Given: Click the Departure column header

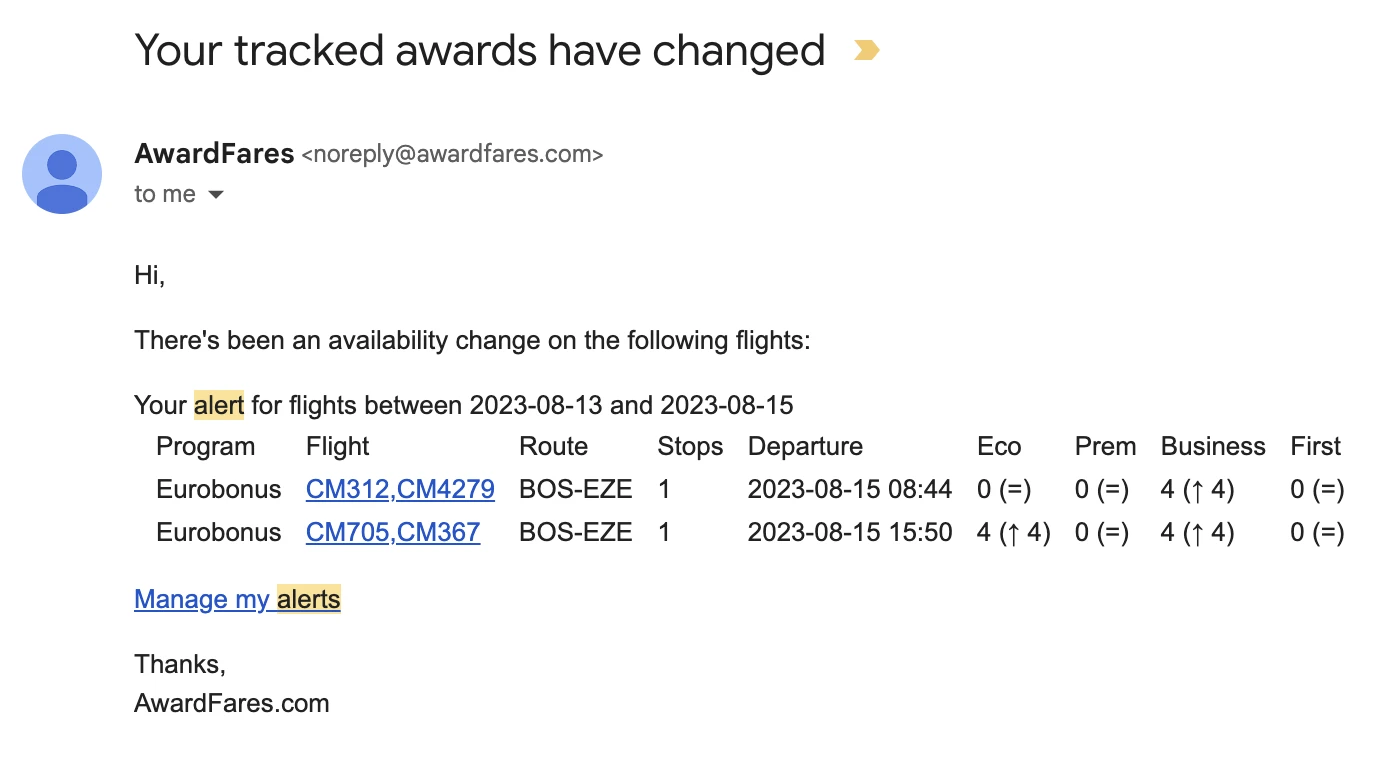Looking at the screenshot, I should (805, 447).
